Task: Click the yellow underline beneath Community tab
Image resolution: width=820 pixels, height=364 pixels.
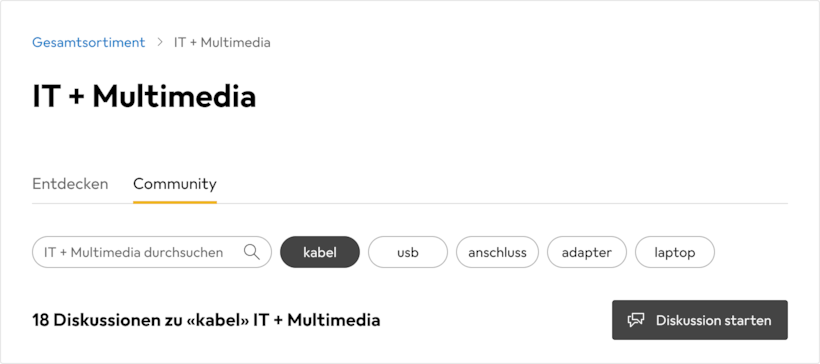Action: [175, 202]
